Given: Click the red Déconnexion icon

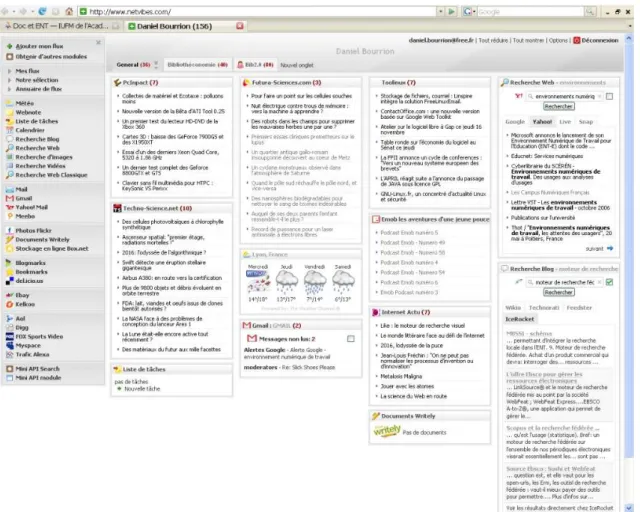Looking at the screenshot, I should (577, 40).
